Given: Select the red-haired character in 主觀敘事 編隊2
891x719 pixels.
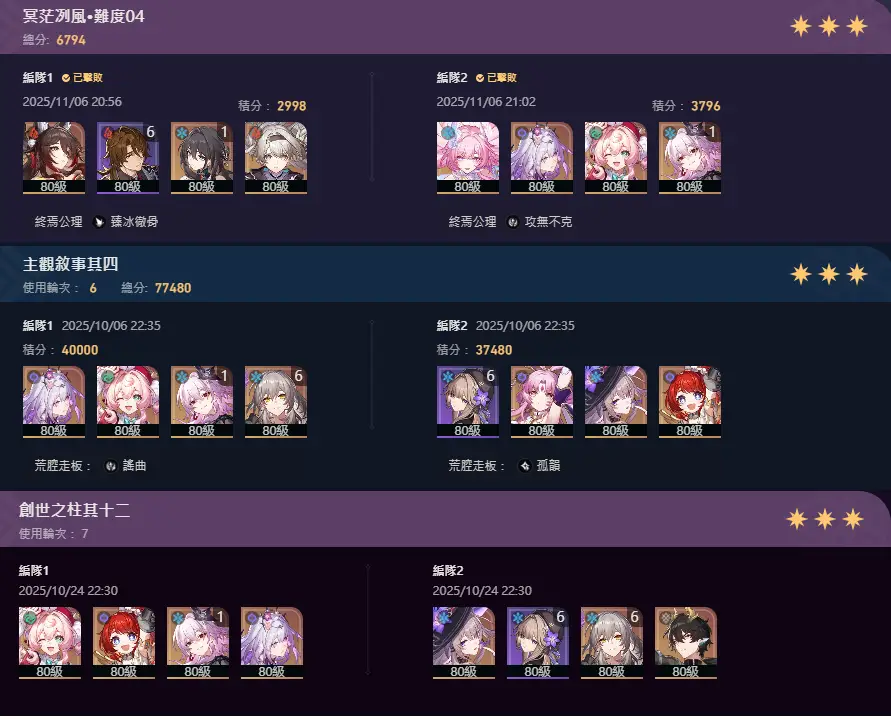Looking at the screenshot, I should tap(689, 402).
